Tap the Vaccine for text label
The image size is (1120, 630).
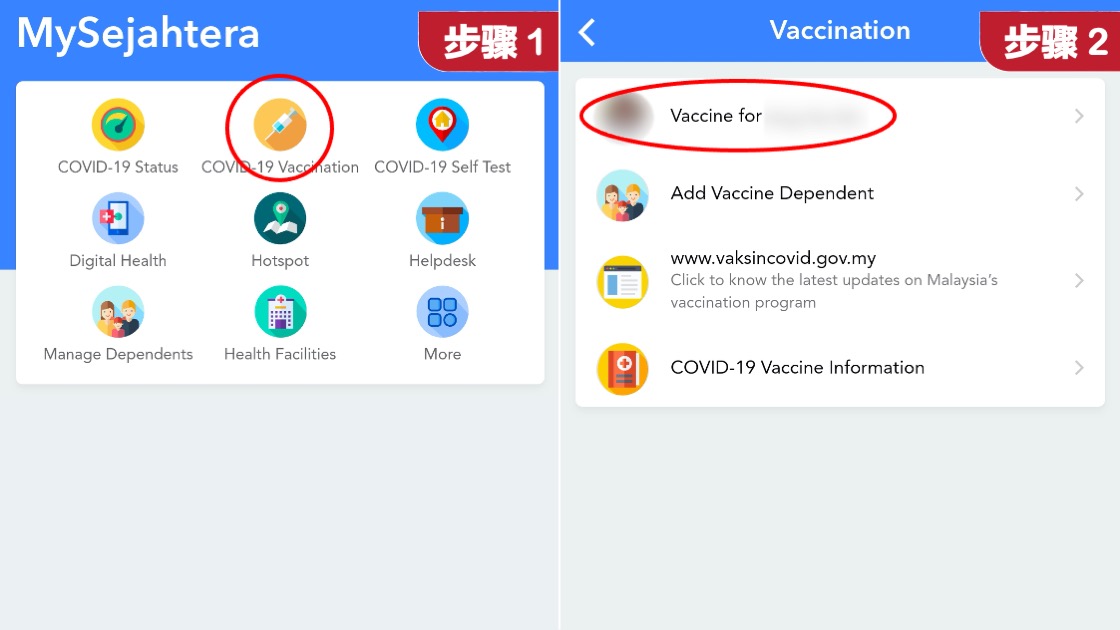716,116
